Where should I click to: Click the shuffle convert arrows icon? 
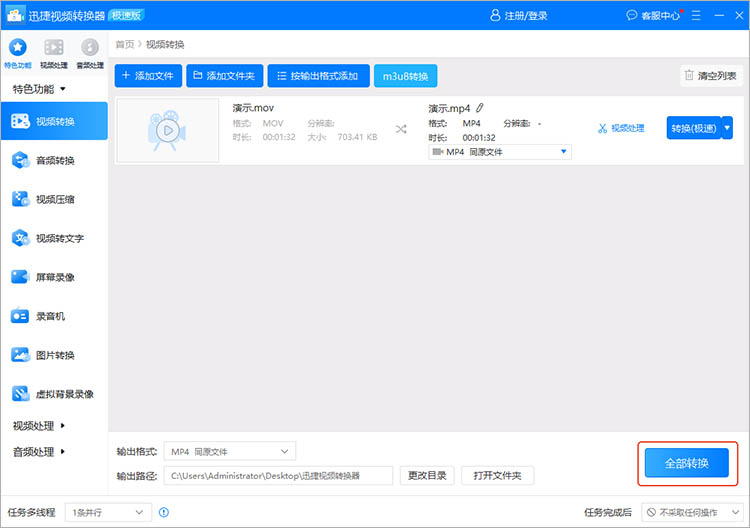(401, 129)
